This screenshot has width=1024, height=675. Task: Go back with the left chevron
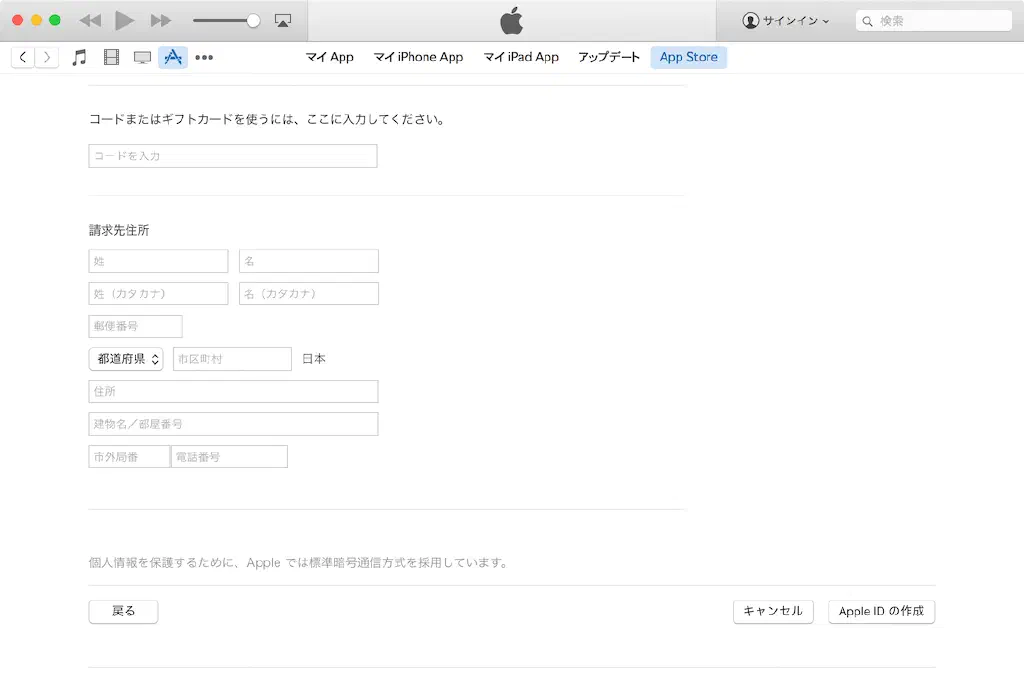23,58
